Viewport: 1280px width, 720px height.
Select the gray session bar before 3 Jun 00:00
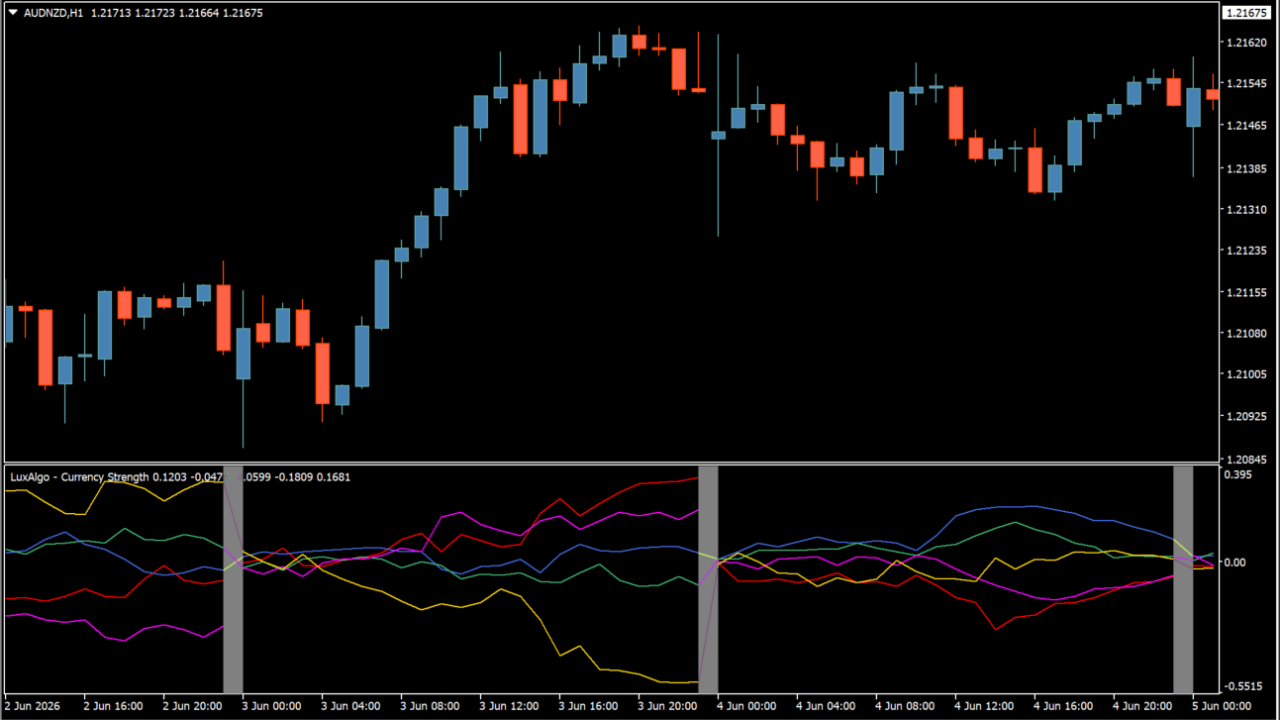click(233, 580)
